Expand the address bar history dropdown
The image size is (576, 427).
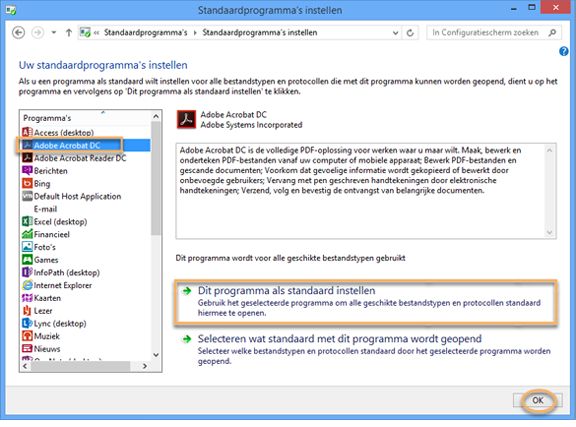(x=396, y=33)
